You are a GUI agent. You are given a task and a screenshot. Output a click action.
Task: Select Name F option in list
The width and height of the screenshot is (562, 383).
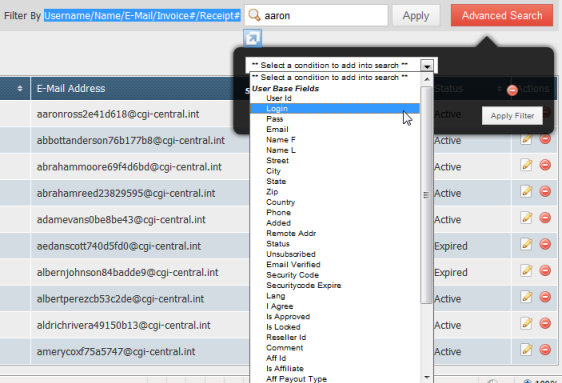tap(335, 140)
